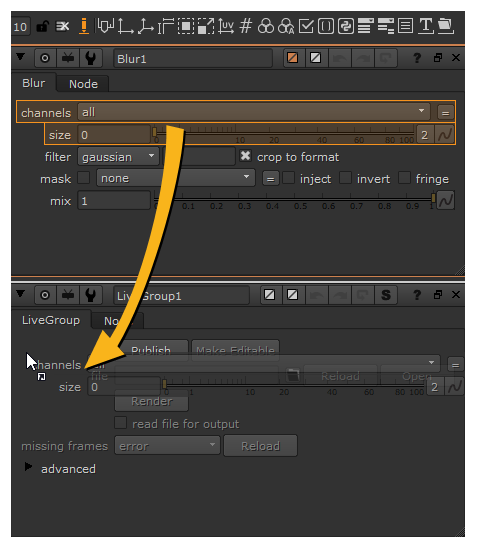Click the lock icon in top toolbar

pos(42,26)
